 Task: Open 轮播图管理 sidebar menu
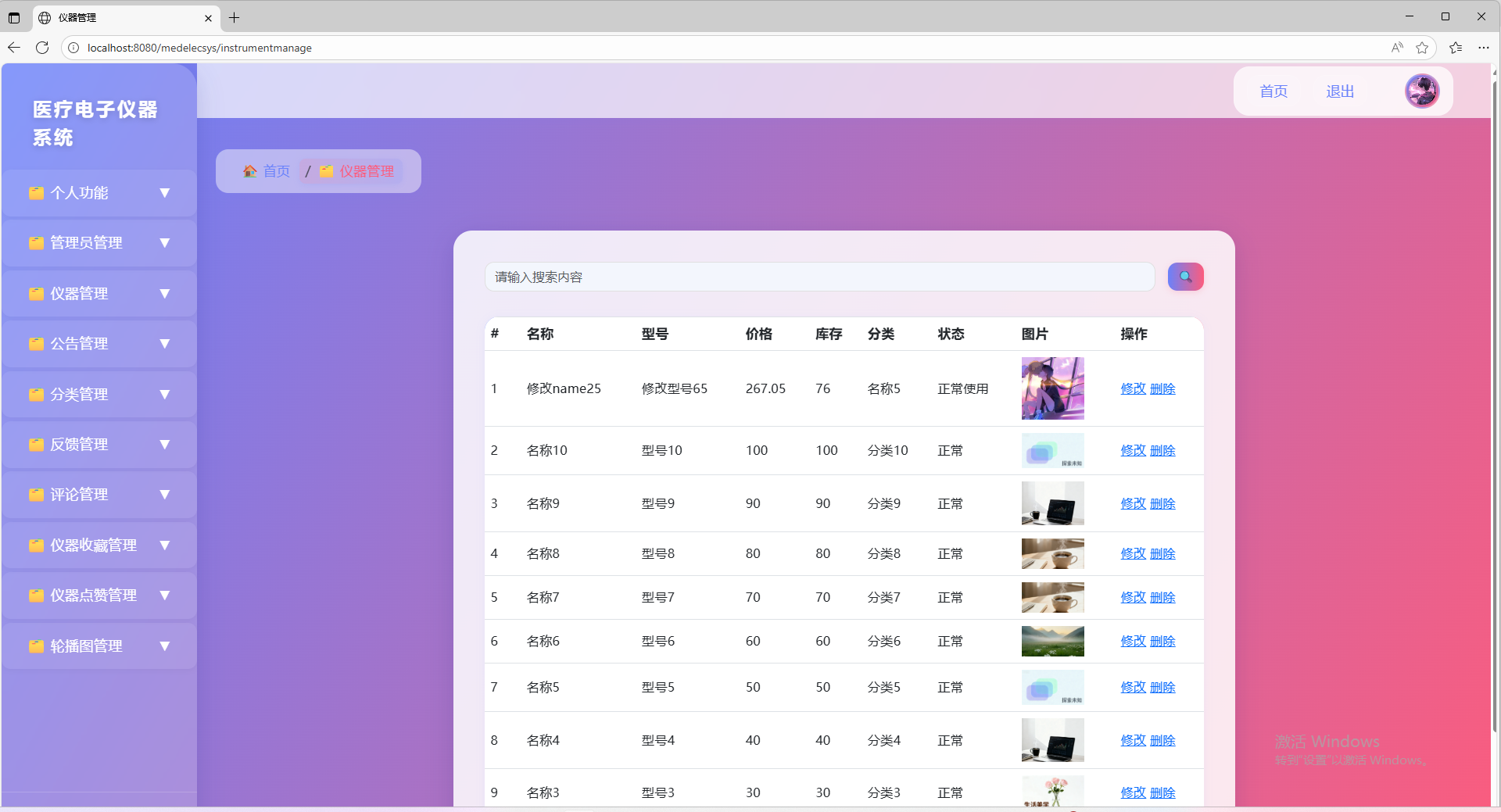pyautogui.click(x=99, y=646)
